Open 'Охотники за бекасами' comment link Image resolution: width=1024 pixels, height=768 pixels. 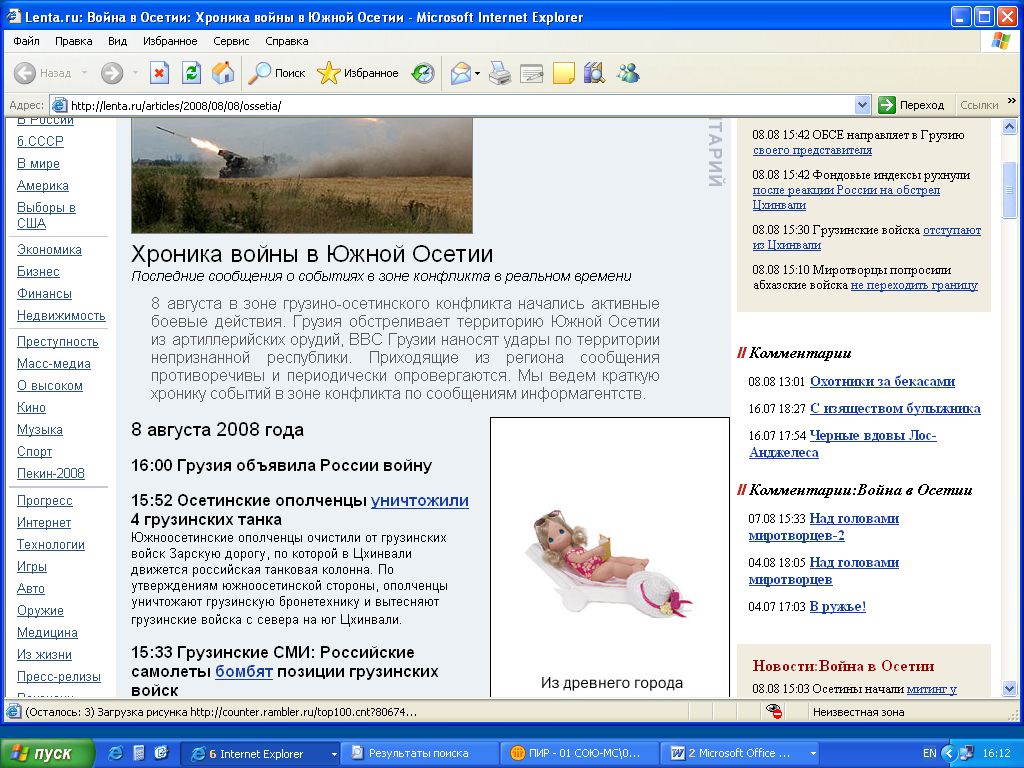click(881, 381)
